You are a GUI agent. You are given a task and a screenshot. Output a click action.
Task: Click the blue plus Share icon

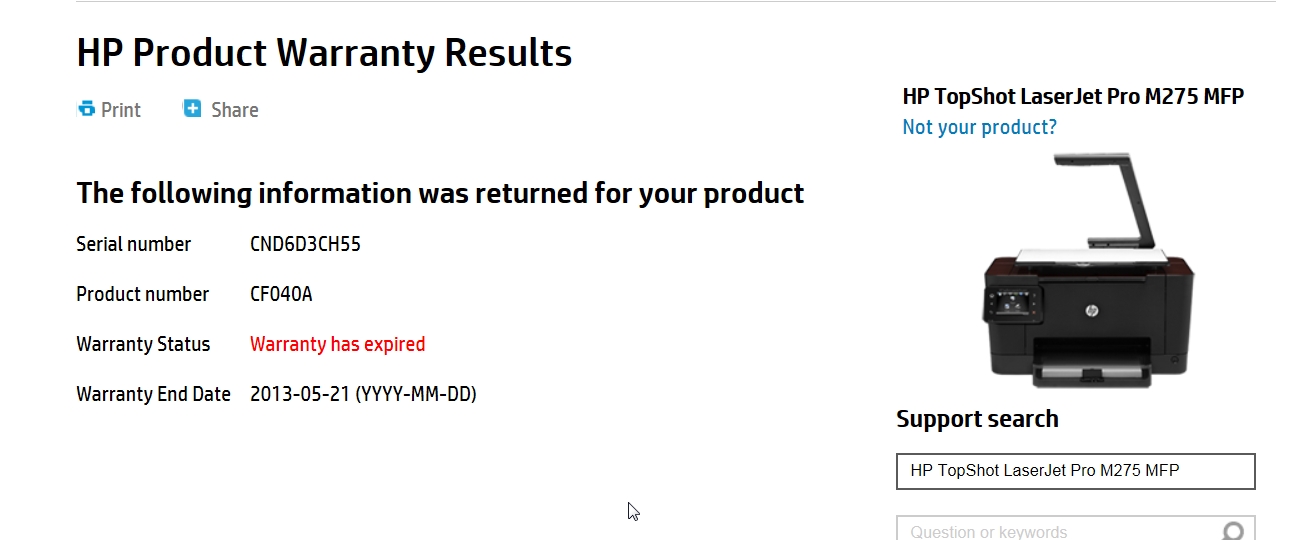(x=192, y=109)
